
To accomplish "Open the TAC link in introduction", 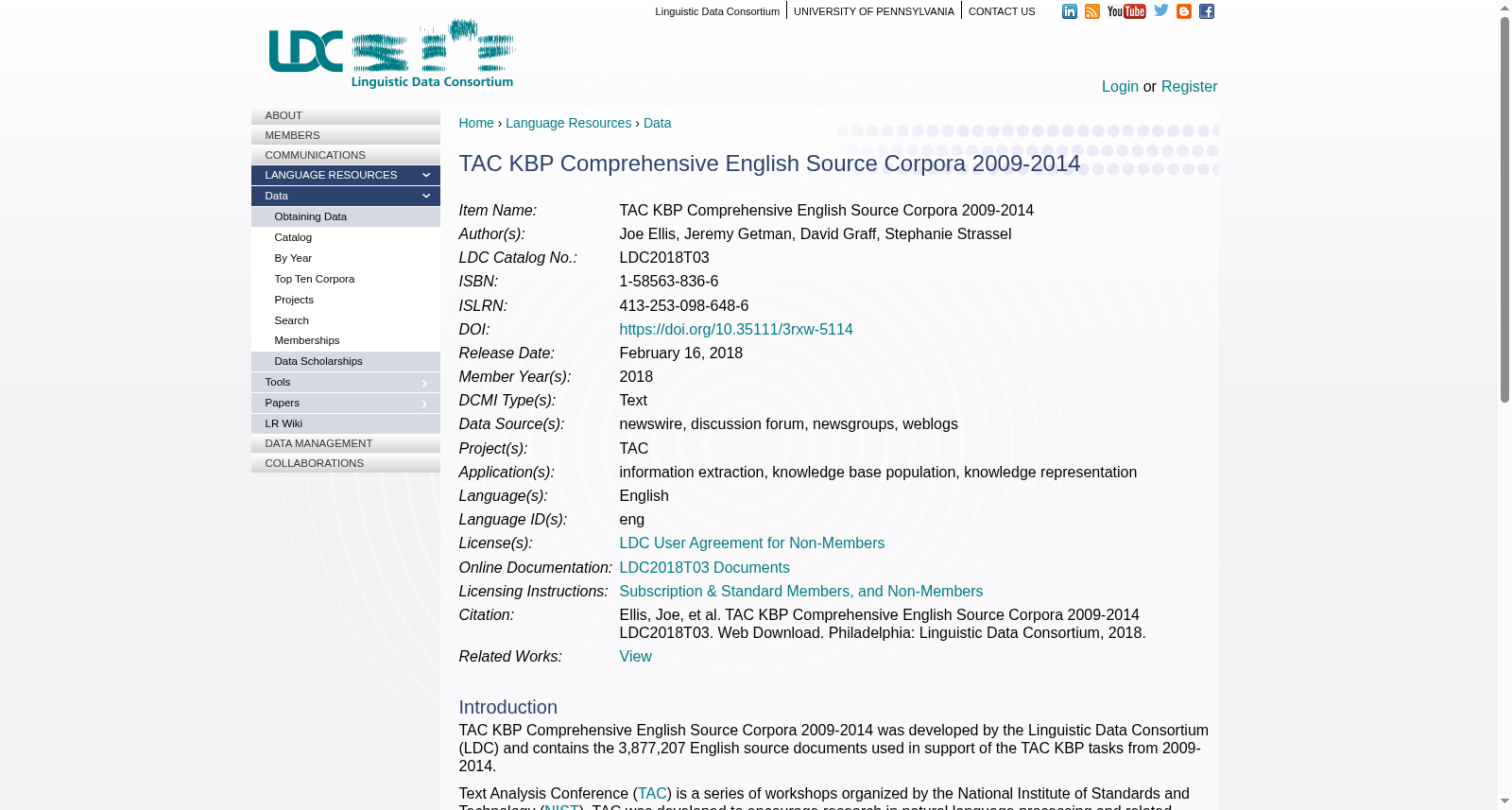I will click(x=652, y=794).
